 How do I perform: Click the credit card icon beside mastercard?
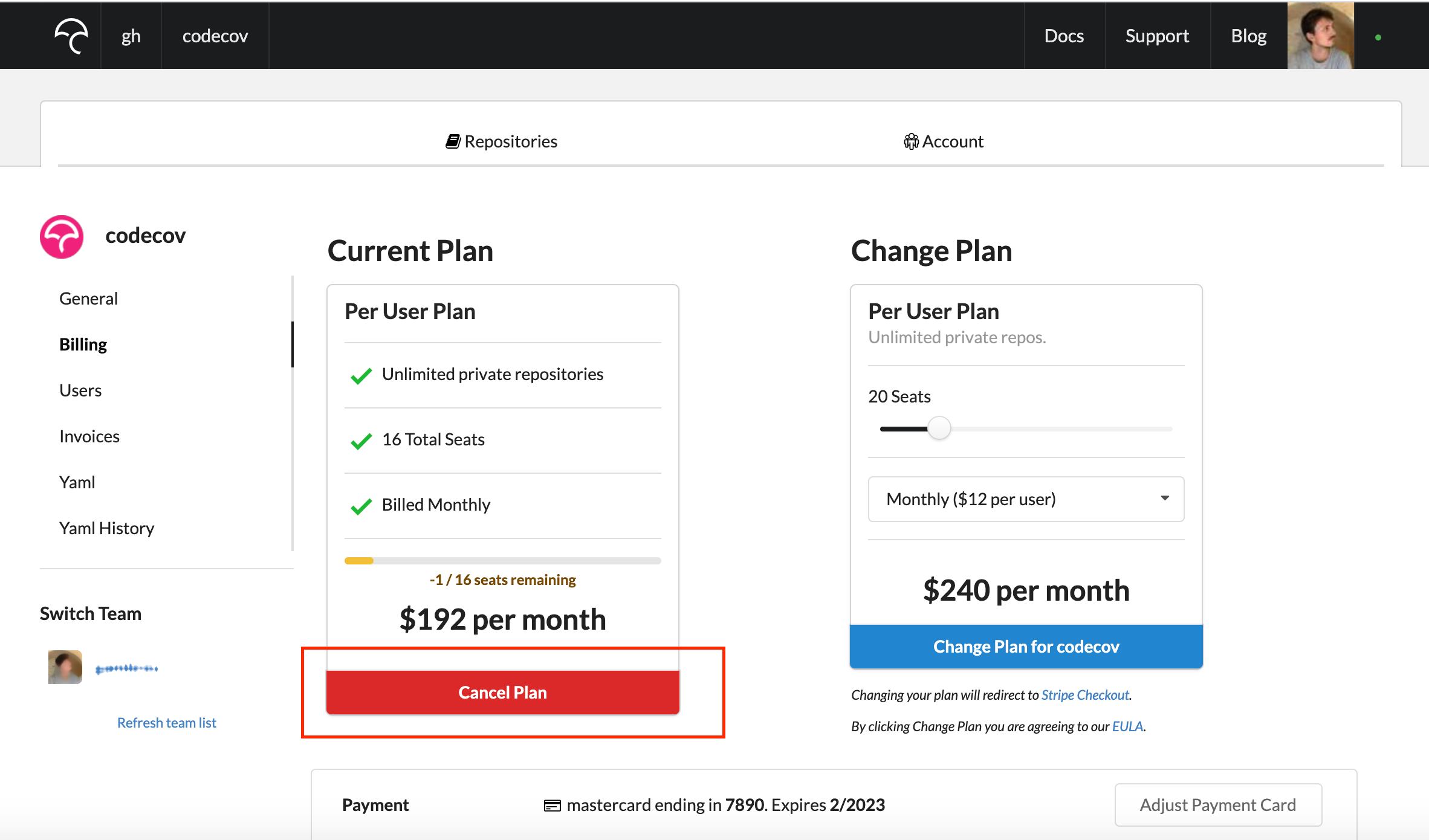pos(552,806)
